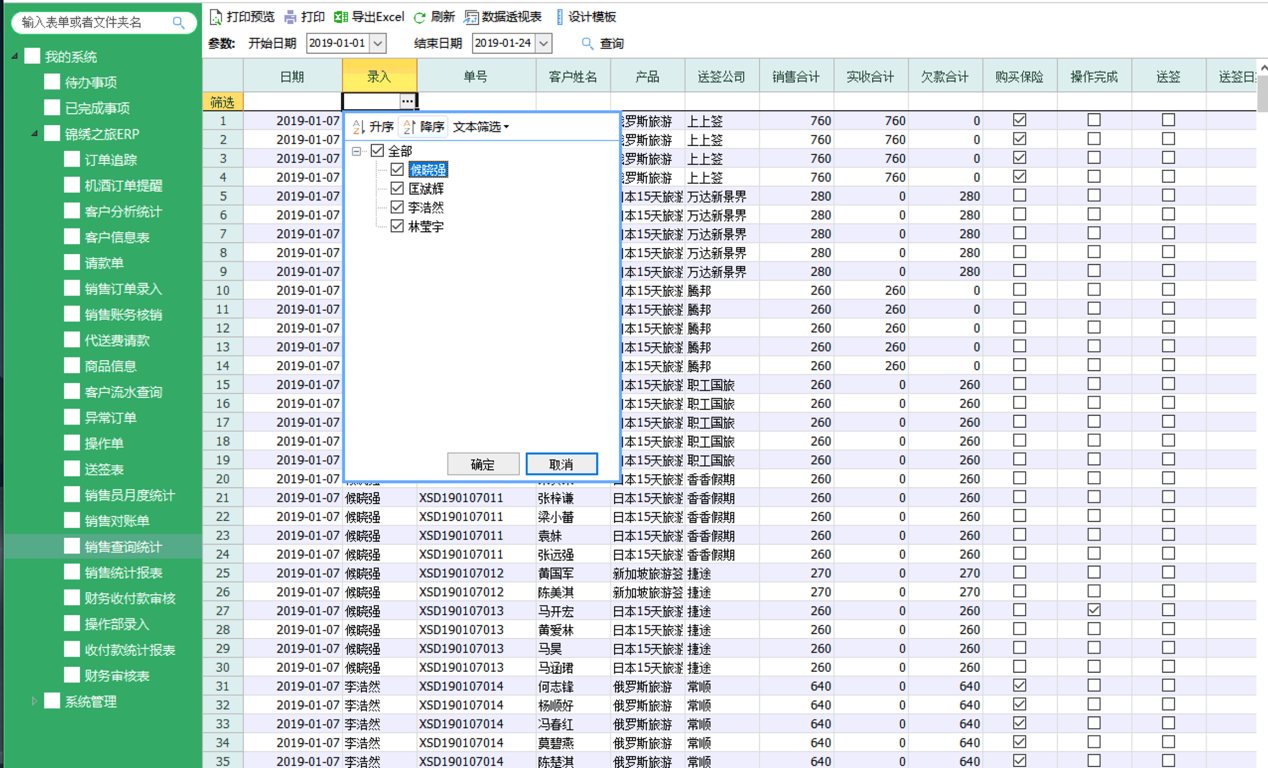Click the 单号 column header
Image resolution: width=1268 pixels, height=768 pixels.
(476, 76)
